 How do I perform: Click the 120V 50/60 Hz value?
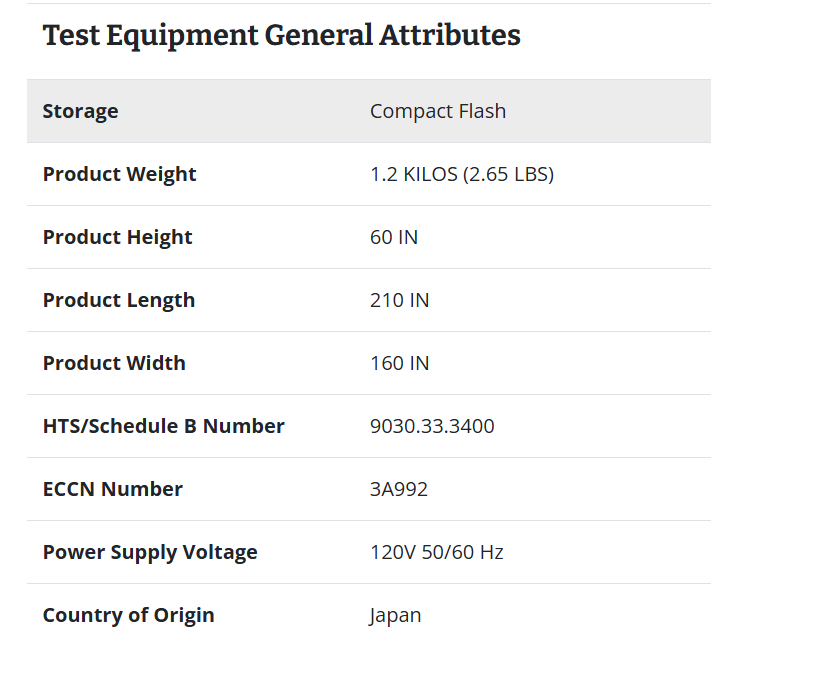click(x=437, y=552)
